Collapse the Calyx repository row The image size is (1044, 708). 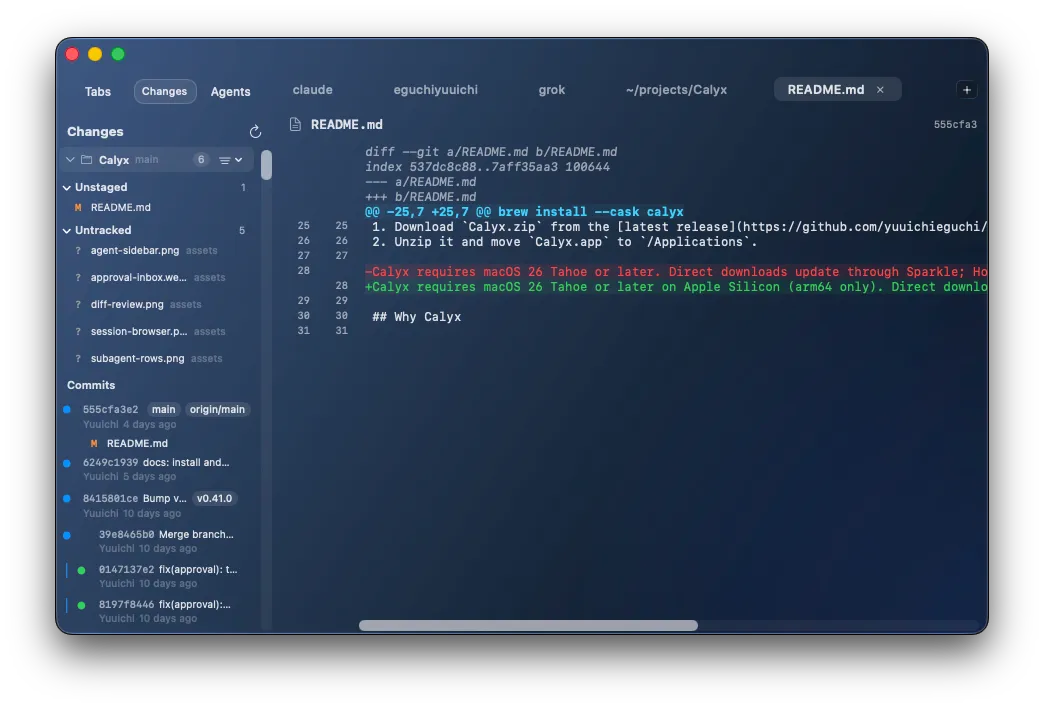coord(70,160)
